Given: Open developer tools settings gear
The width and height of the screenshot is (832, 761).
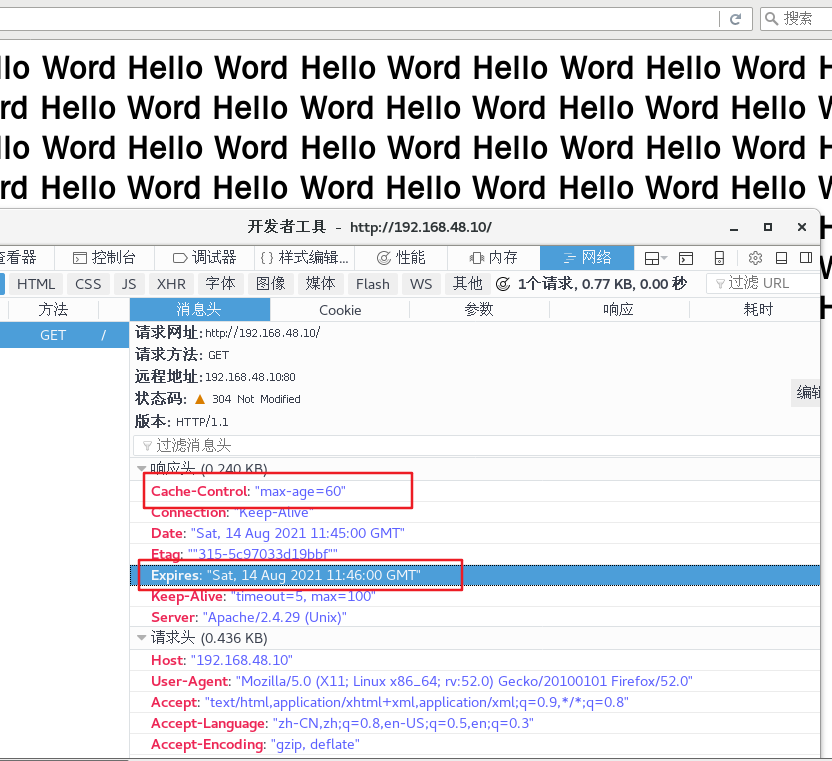Looking at the screenshot, I should [x=755, y=258].
